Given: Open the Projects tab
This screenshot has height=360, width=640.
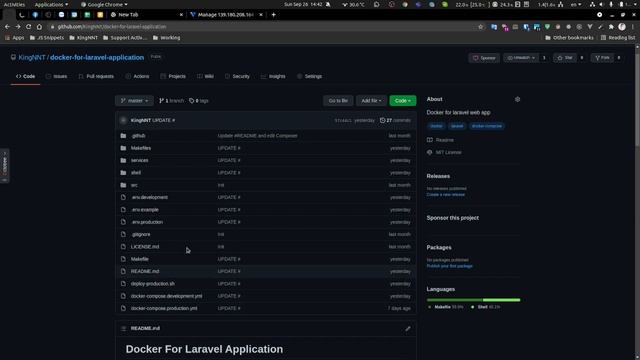Looking at the screenshot, I should point(173,76).
